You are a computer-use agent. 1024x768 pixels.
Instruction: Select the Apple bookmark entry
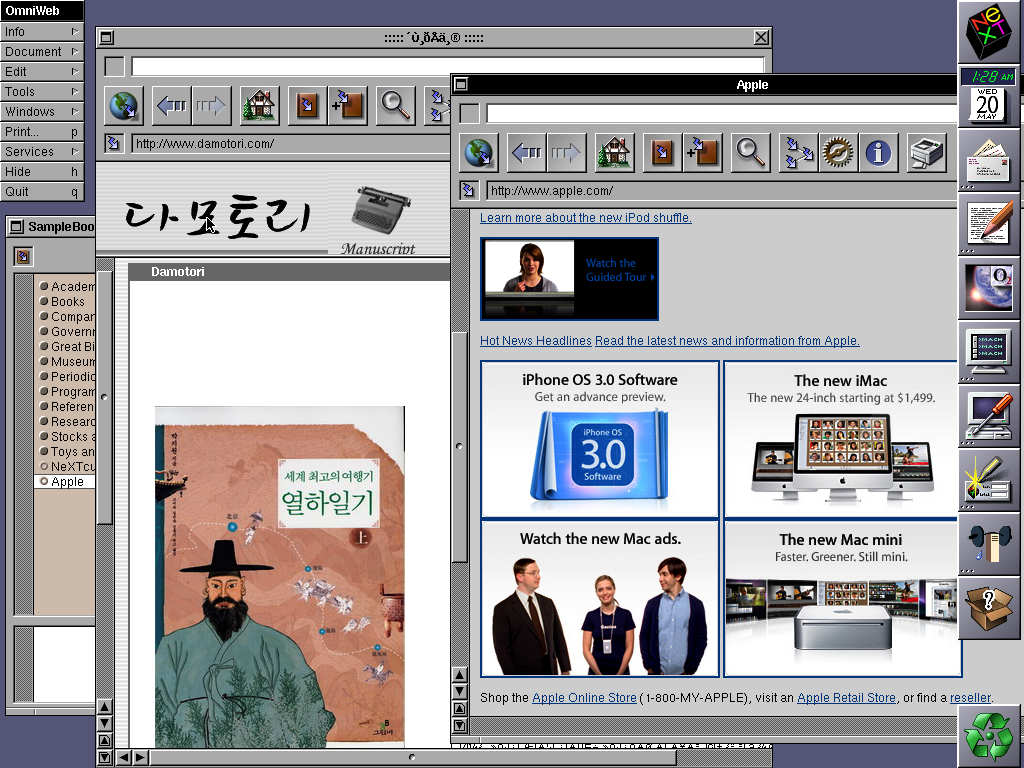click(x=65, y=482)
